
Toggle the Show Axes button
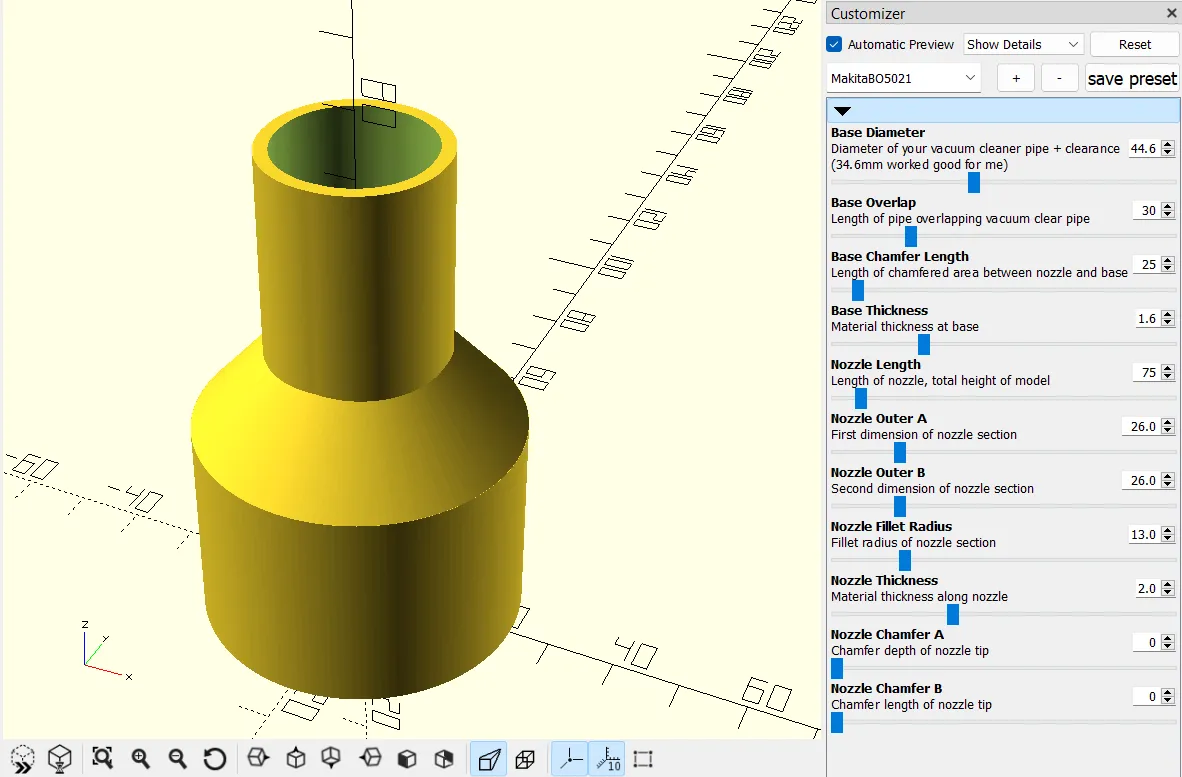tap(570, 759)
